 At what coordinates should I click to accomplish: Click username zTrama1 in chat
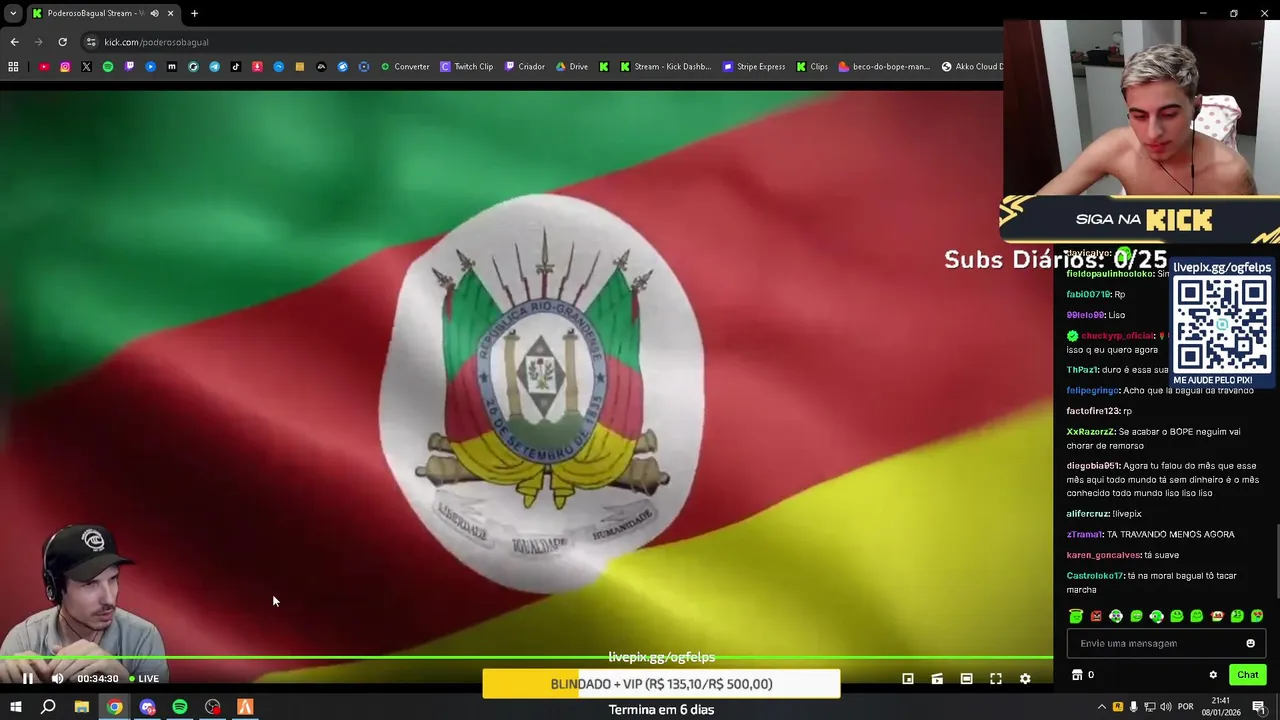point(1084,535)
